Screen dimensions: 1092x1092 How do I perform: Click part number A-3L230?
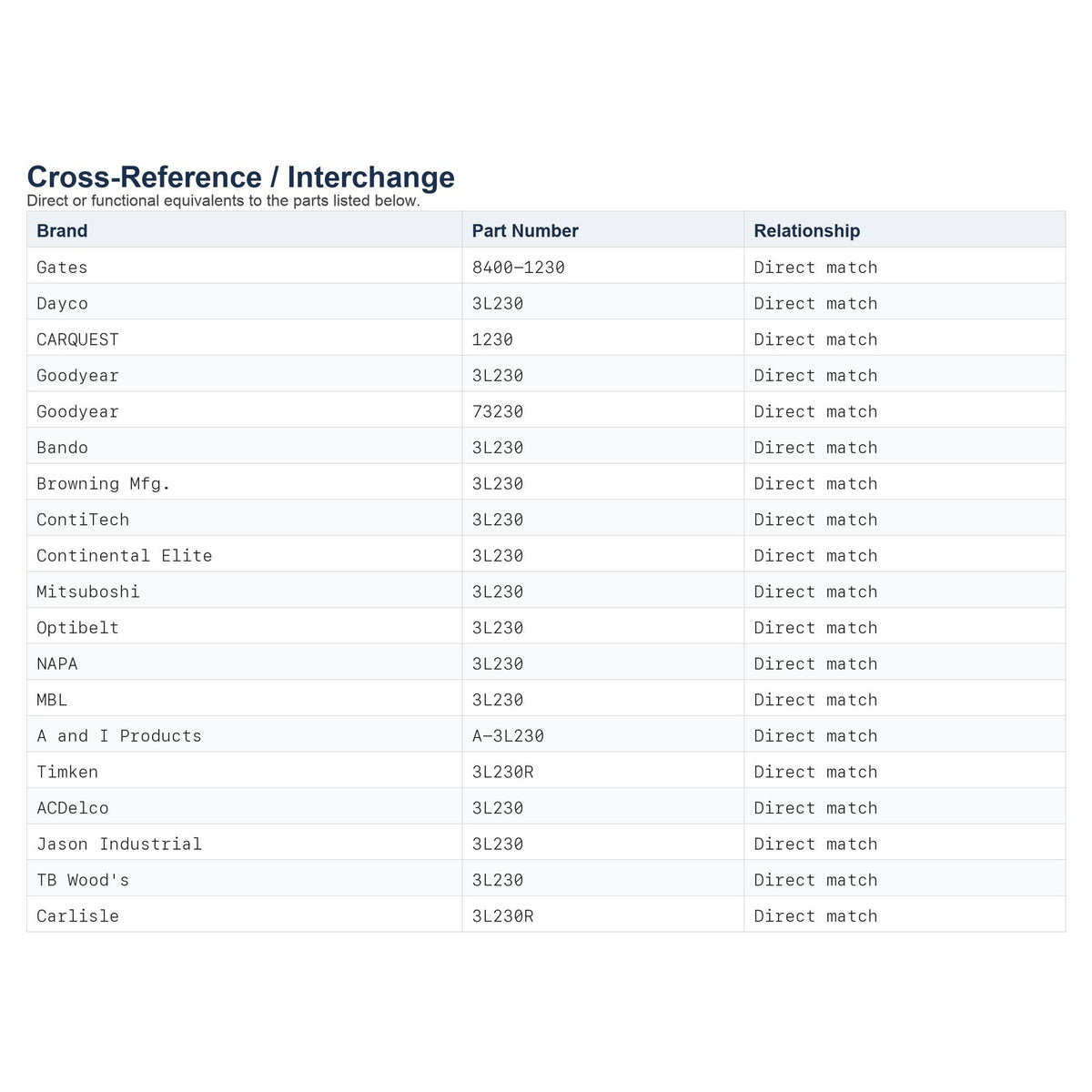pos(508,736)
